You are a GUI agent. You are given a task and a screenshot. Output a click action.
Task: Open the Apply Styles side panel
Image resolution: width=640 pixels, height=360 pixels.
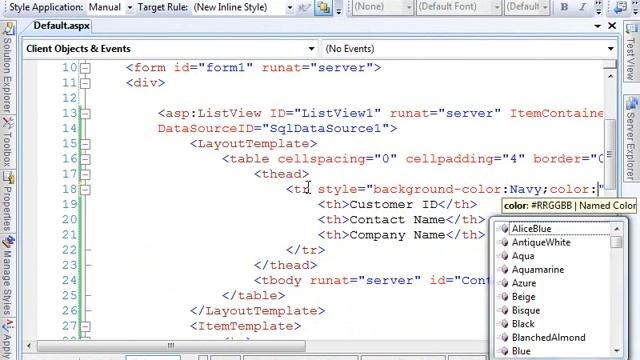coord(7,340)
